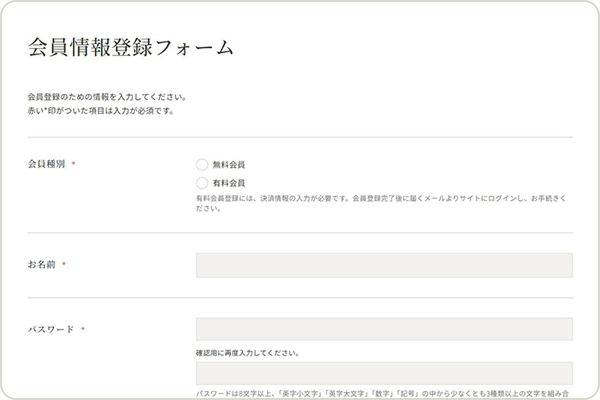Screen dimensions: 600x400
Task: Focus the password confirmation field at bottom
Action: (384, 373)
